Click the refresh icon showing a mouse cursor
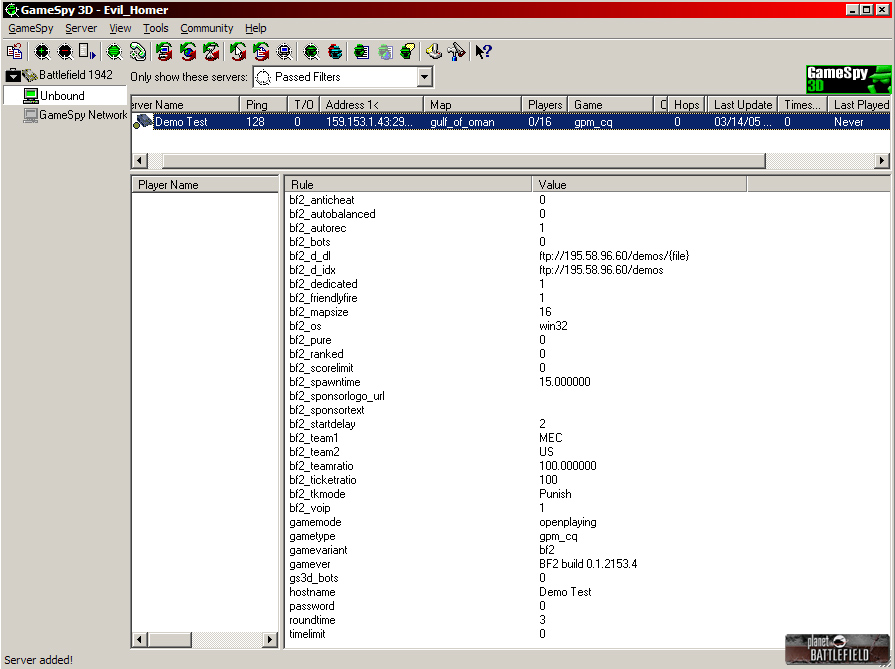Screen dimensions: 895x669 point(238,52)
